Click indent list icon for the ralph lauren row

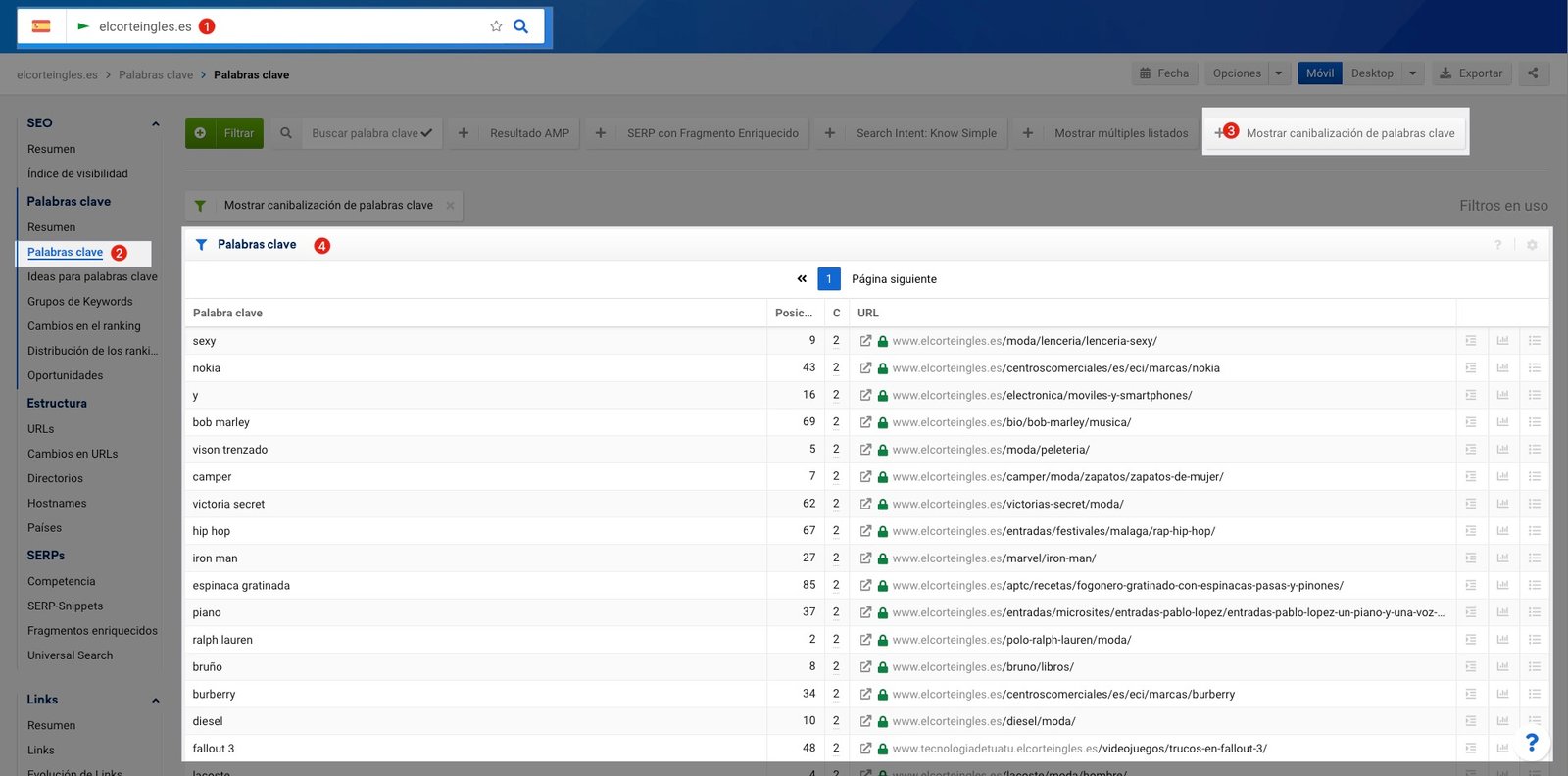click(1471, 640)
